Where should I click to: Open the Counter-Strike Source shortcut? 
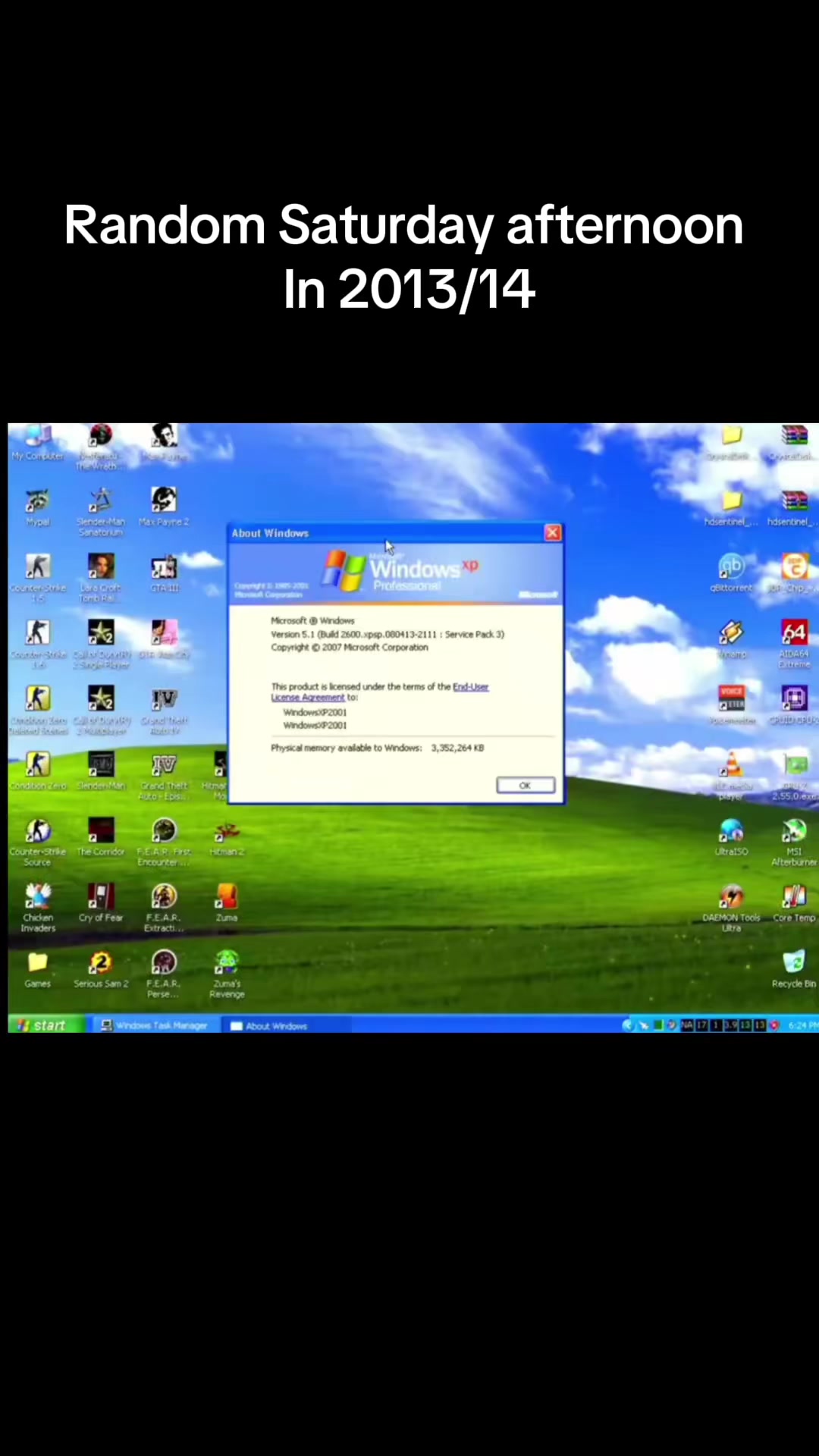(x=38, y=842)
